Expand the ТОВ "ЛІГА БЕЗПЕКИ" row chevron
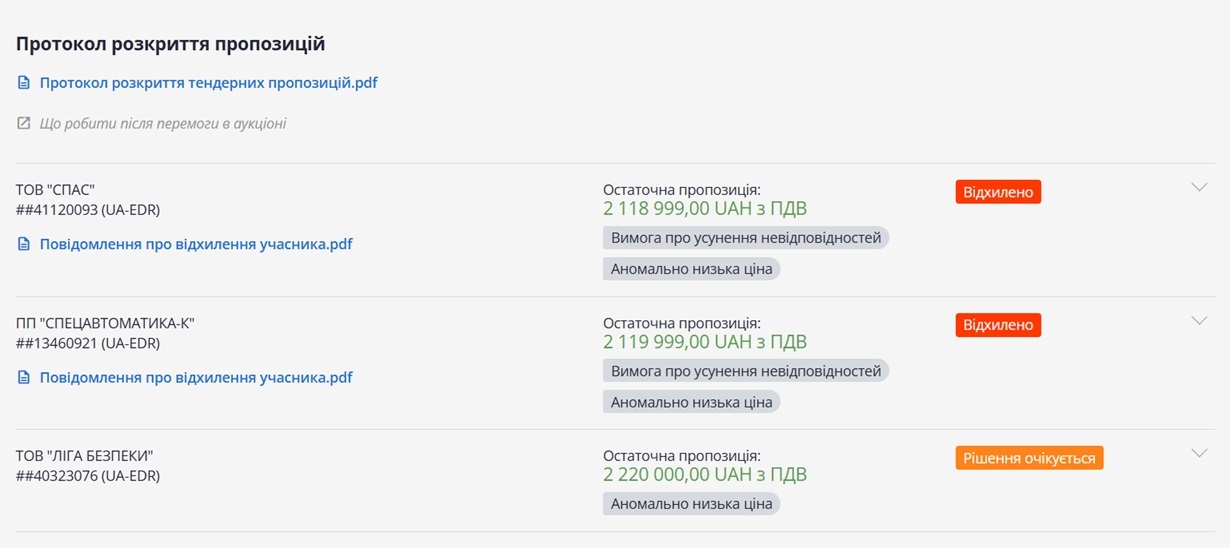This screenshot has height=548, width=1230. tap(1200, 454)
